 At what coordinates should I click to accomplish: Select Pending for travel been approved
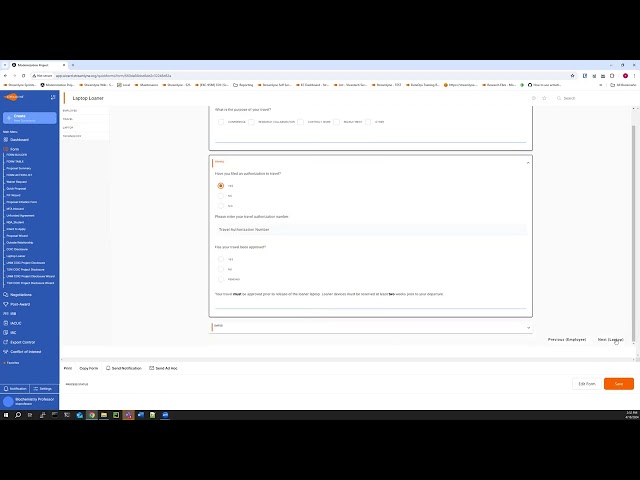(221, 279)
